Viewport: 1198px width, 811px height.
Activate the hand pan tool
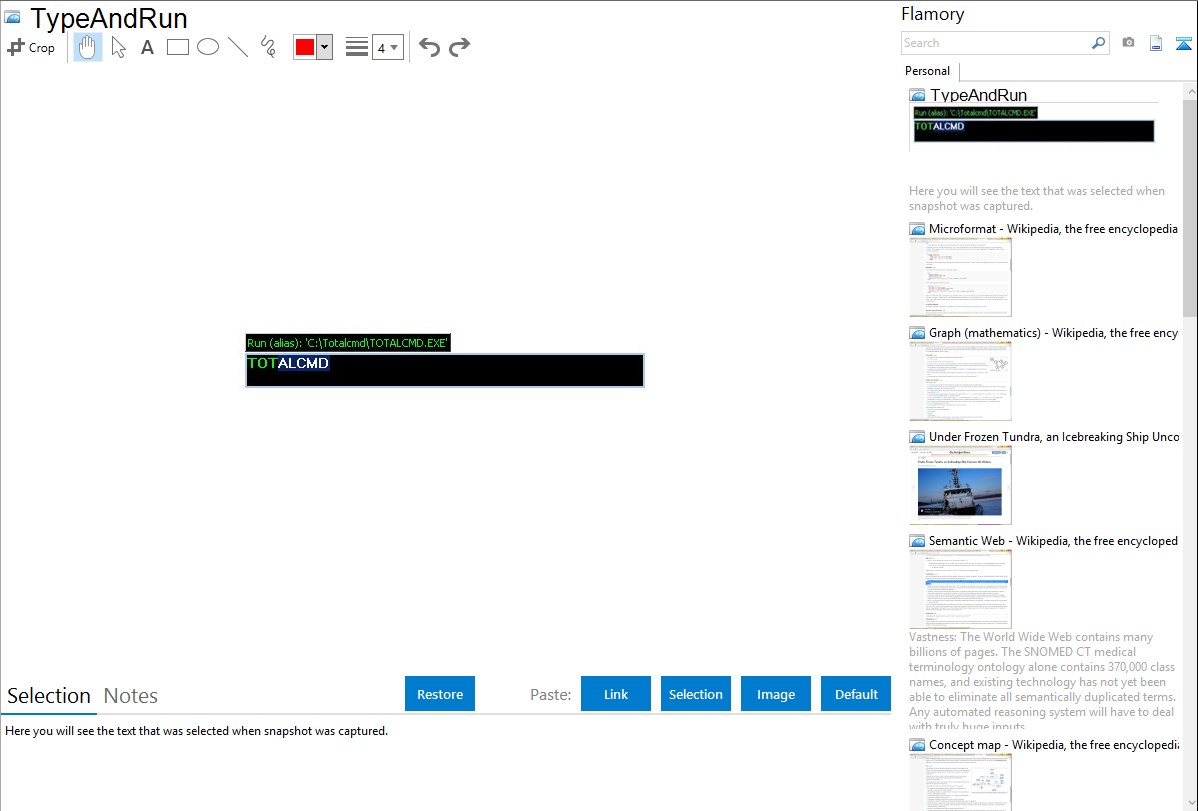coord(88,47)
